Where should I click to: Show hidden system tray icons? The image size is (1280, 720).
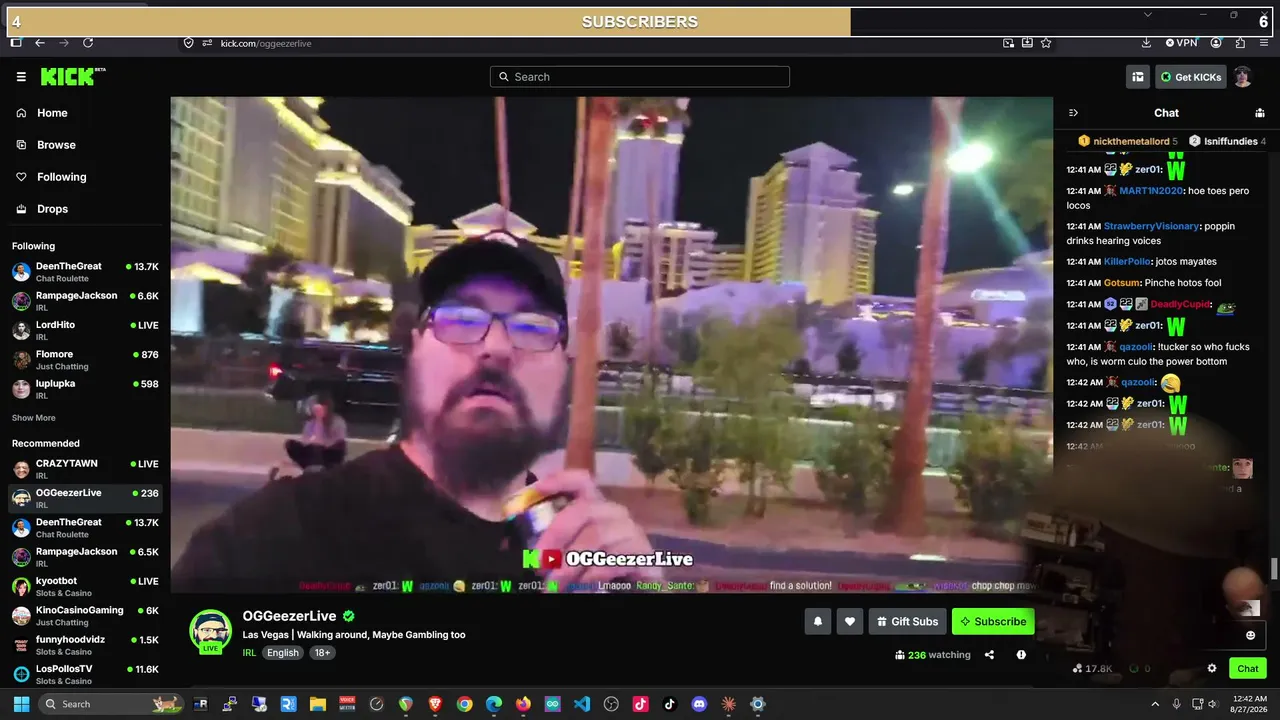[1155, 704]
